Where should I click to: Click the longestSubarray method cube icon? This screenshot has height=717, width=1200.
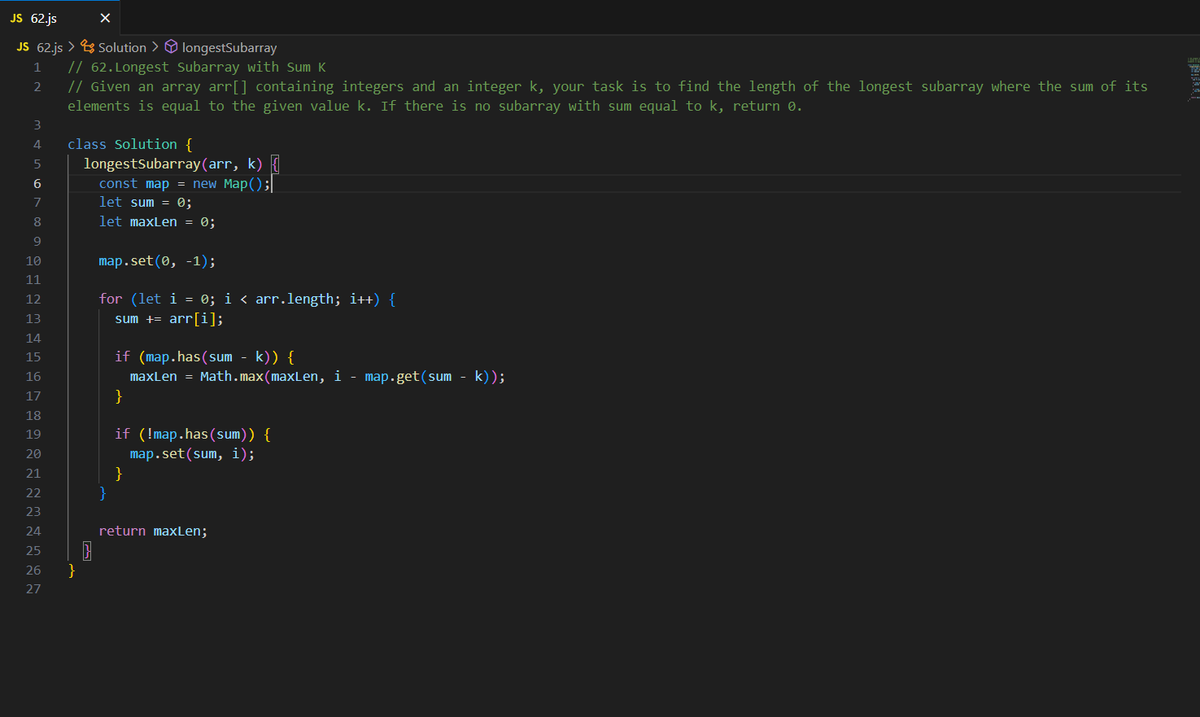172,47
